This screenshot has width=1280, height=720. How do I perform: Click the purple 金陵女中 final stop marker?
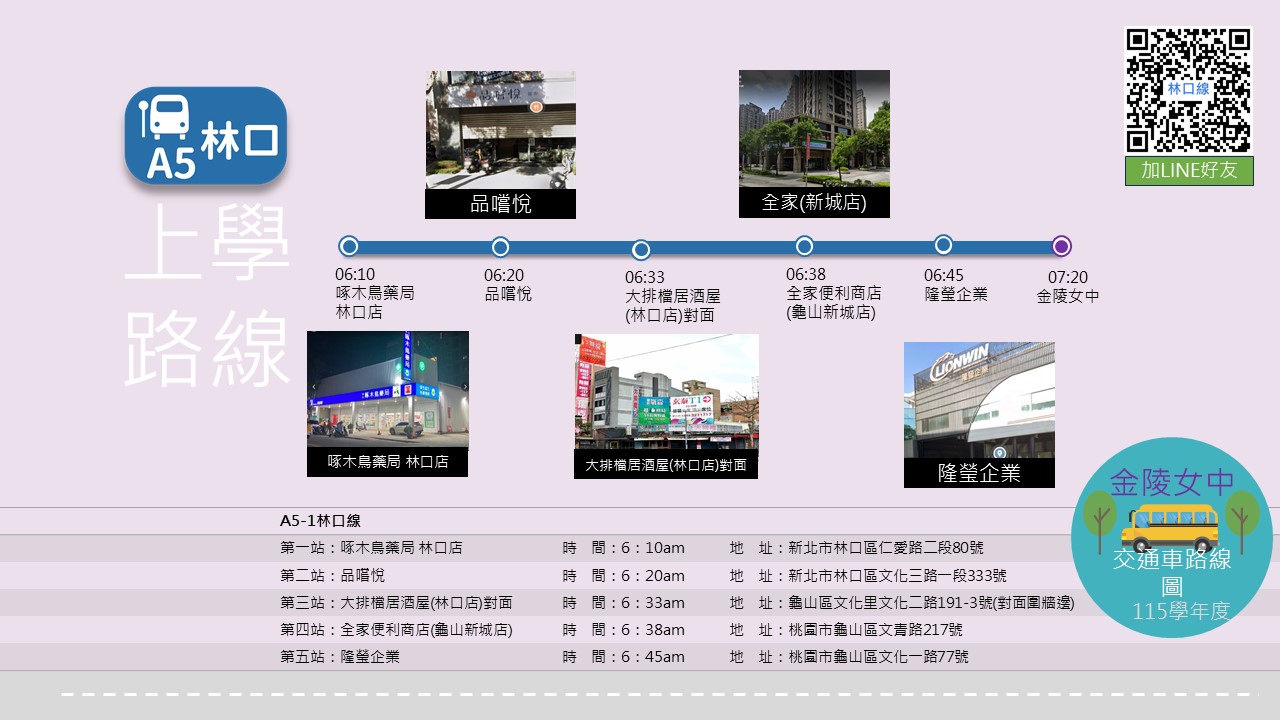(x=1062, y=246)
